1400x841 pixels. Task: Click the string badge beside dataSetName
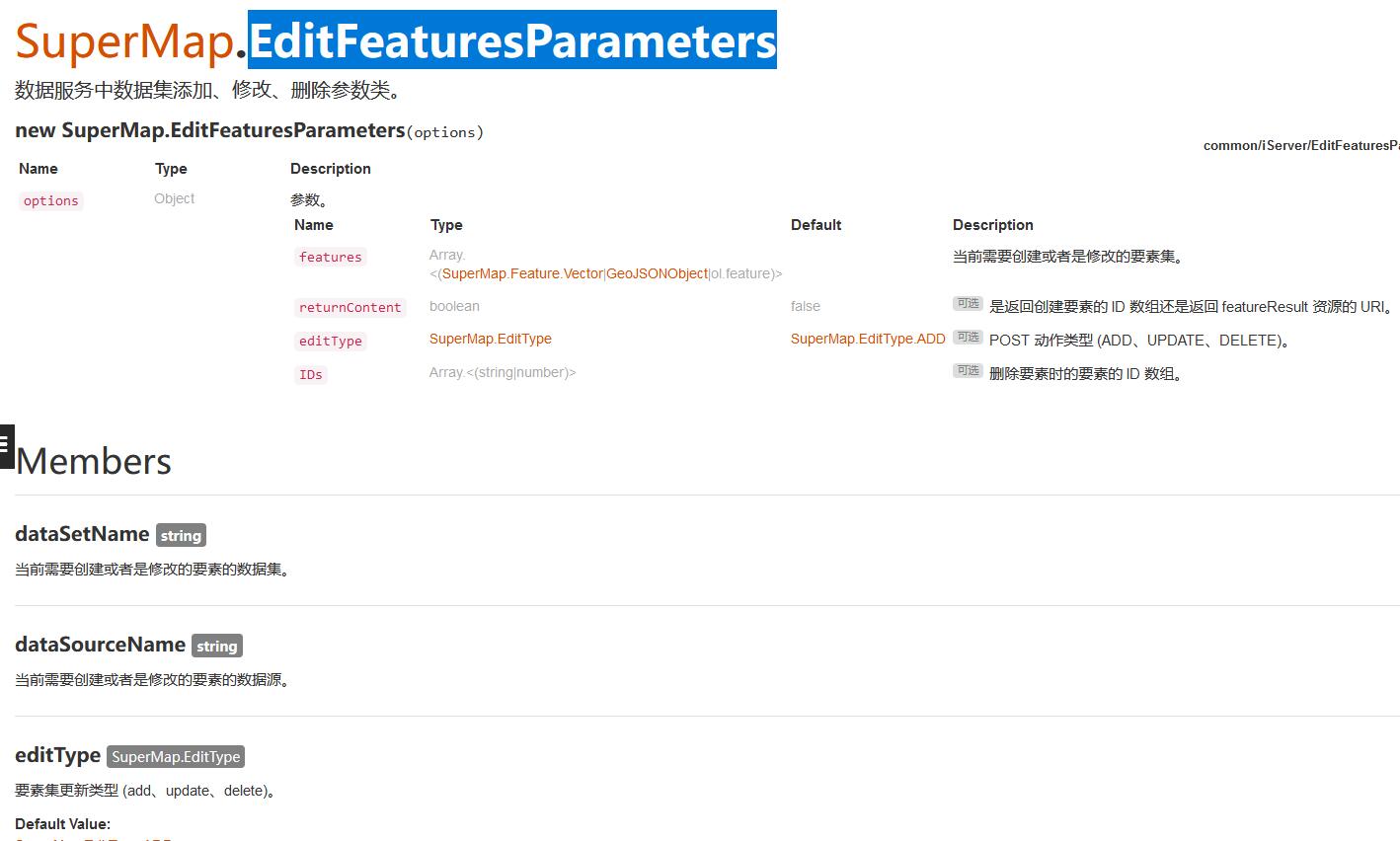click(181, 535)
